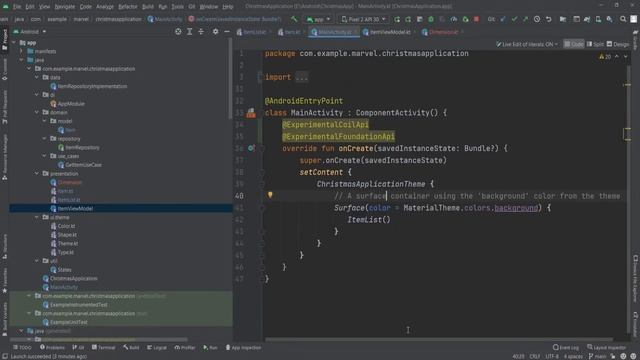Open the Tools menu
640x360 pixels.
coord(177,7)
